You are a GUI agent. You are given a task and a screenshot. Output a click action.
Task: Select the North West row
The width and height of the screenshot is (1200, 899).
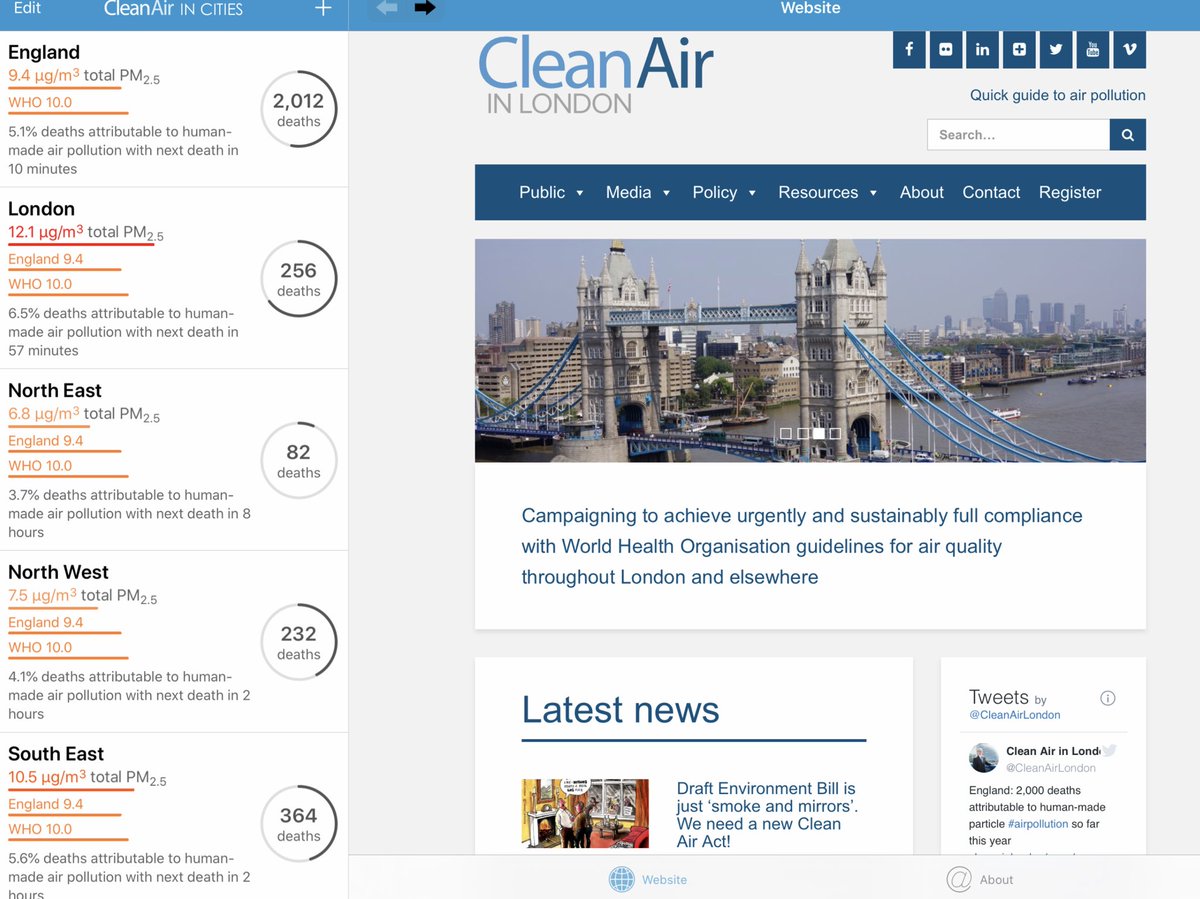[x=174, y=642]
